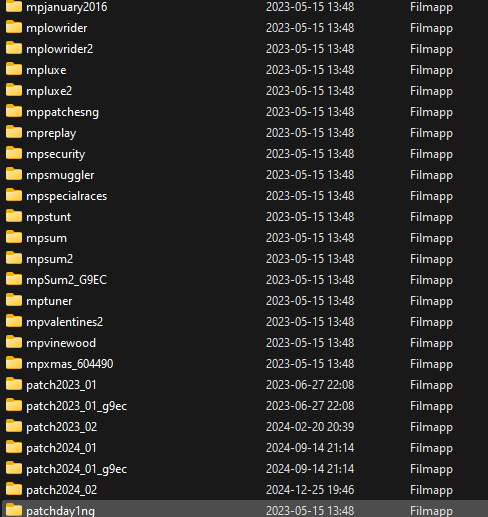Select the patch2023_01_g9ec folder name
The image size is (488, 517).
(77, 406)
